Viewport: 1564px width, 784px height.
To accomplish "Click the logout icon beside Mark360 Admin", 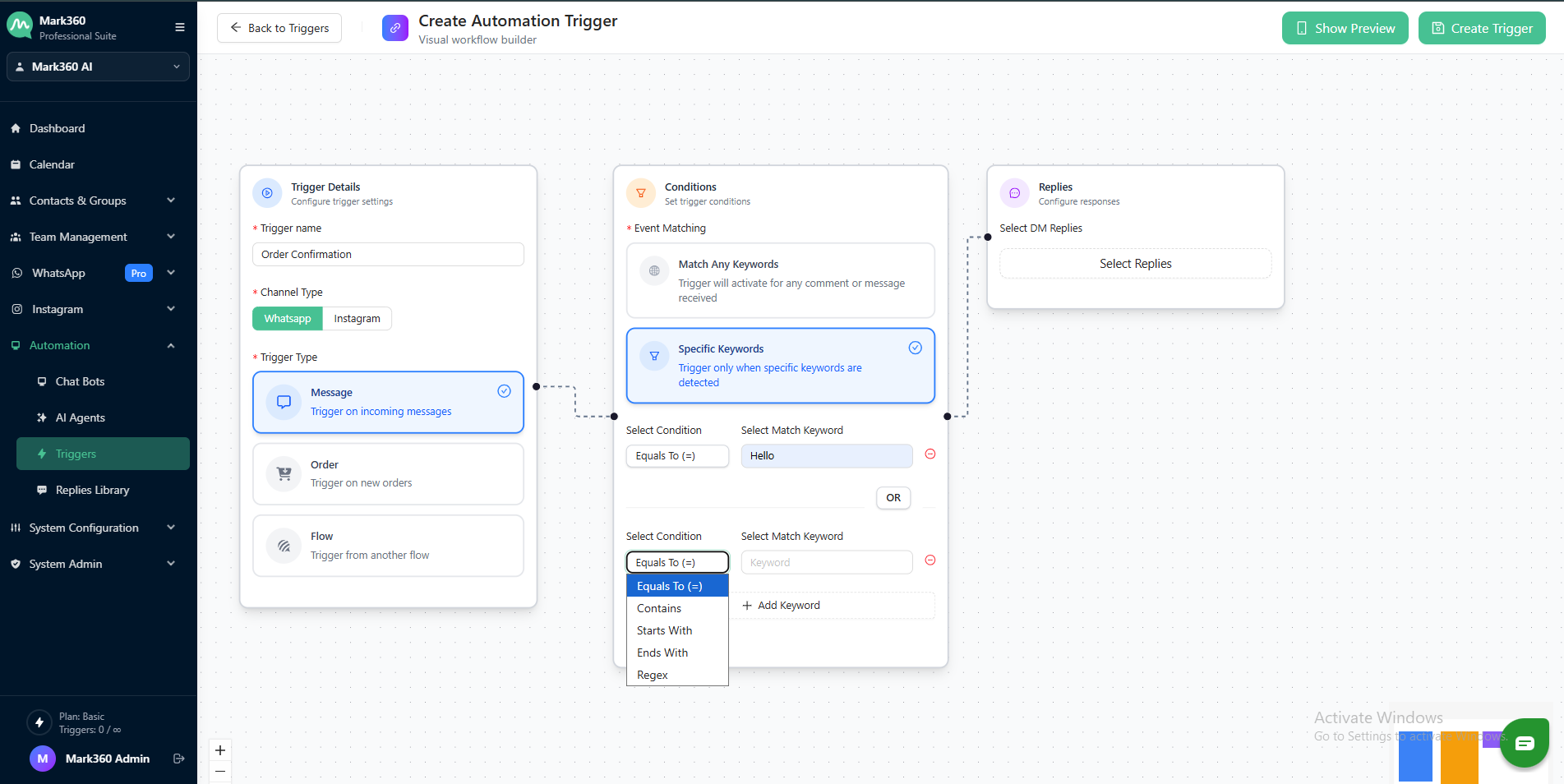I will pos(178,759).
